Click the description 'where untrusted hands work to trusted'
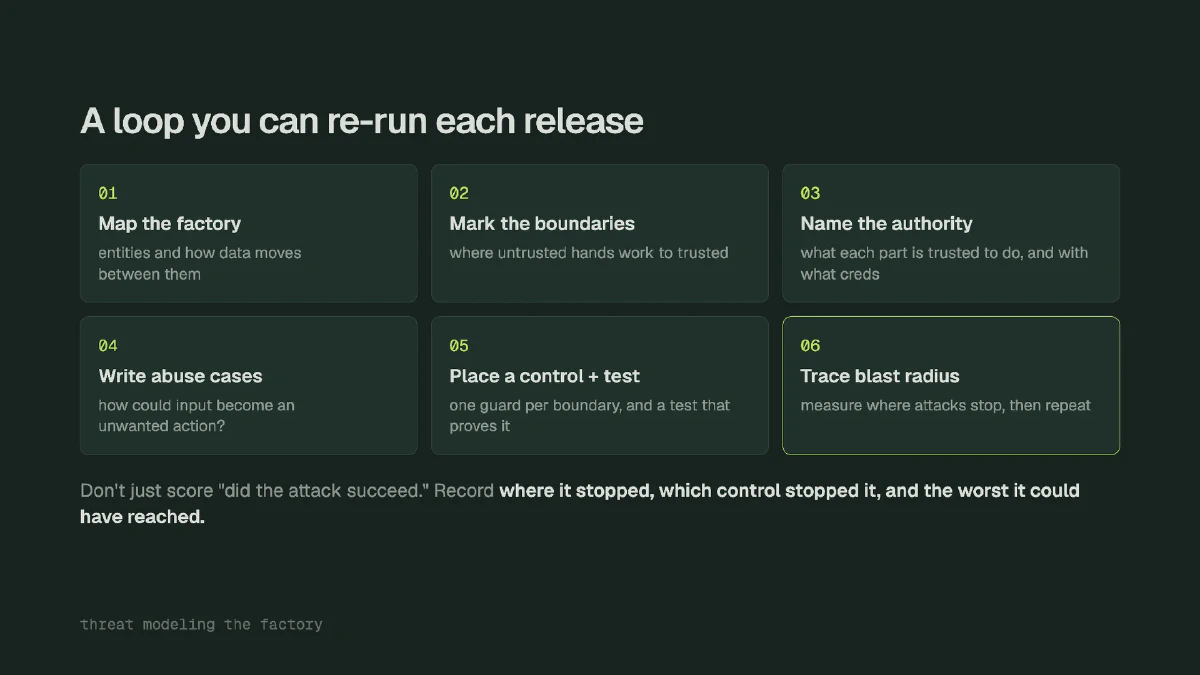The height and width of the screenshot is (675, 1200). pyautogui.click(x=589, y=253)
